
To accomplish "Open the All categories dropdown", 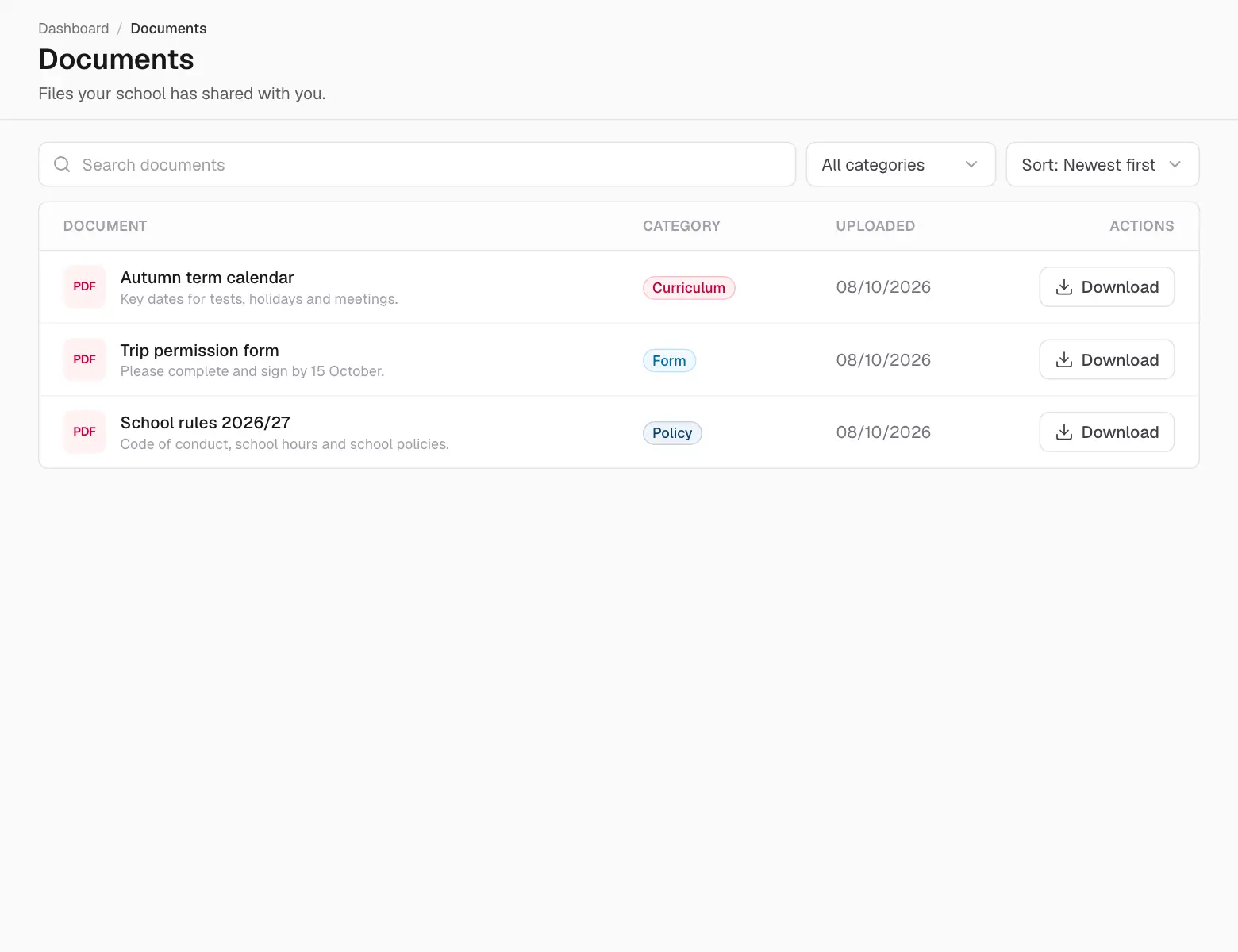I will (901, 164).
